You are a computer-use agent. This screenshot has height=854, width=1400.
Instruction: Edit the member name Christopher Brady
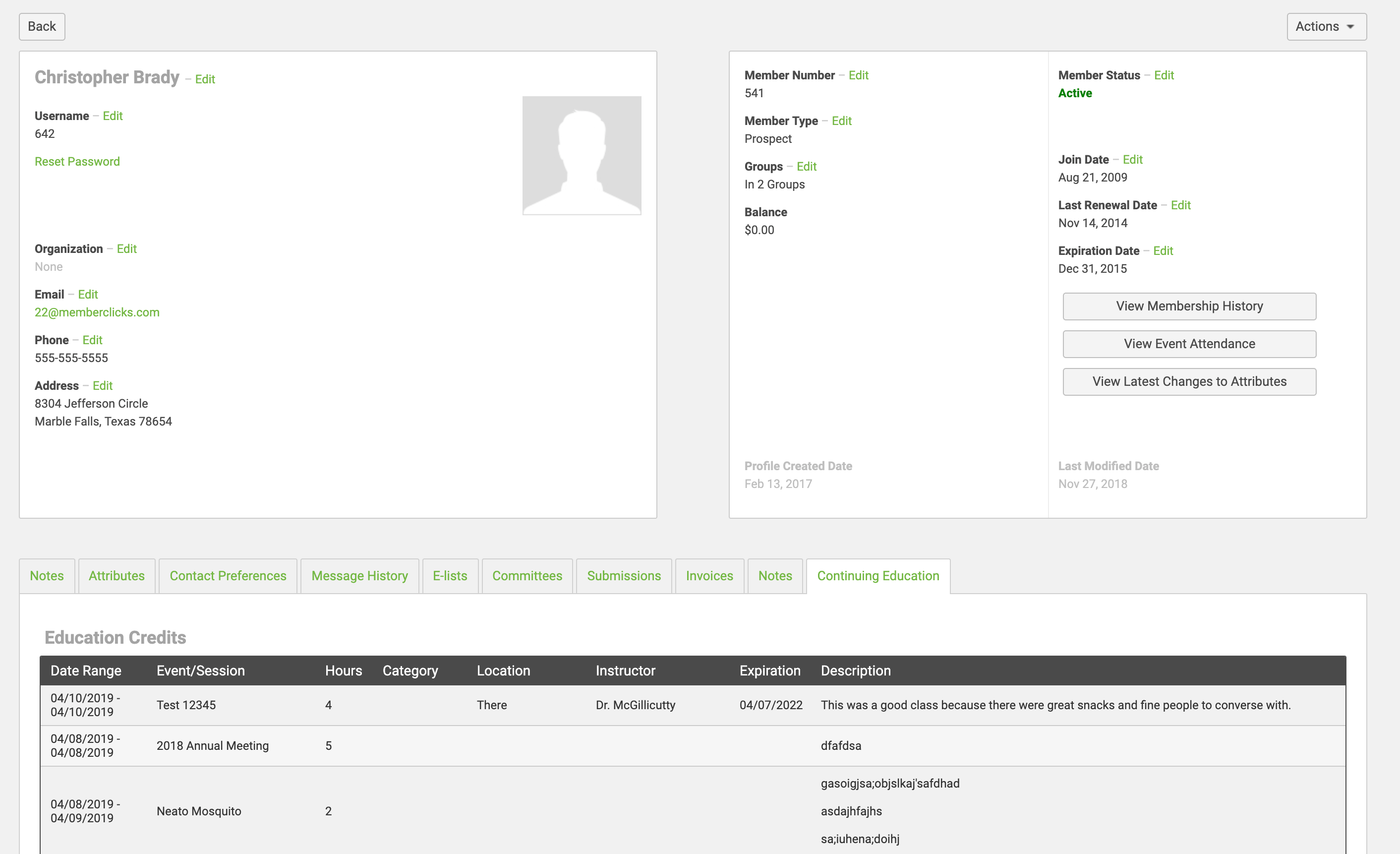coord(205,79)
